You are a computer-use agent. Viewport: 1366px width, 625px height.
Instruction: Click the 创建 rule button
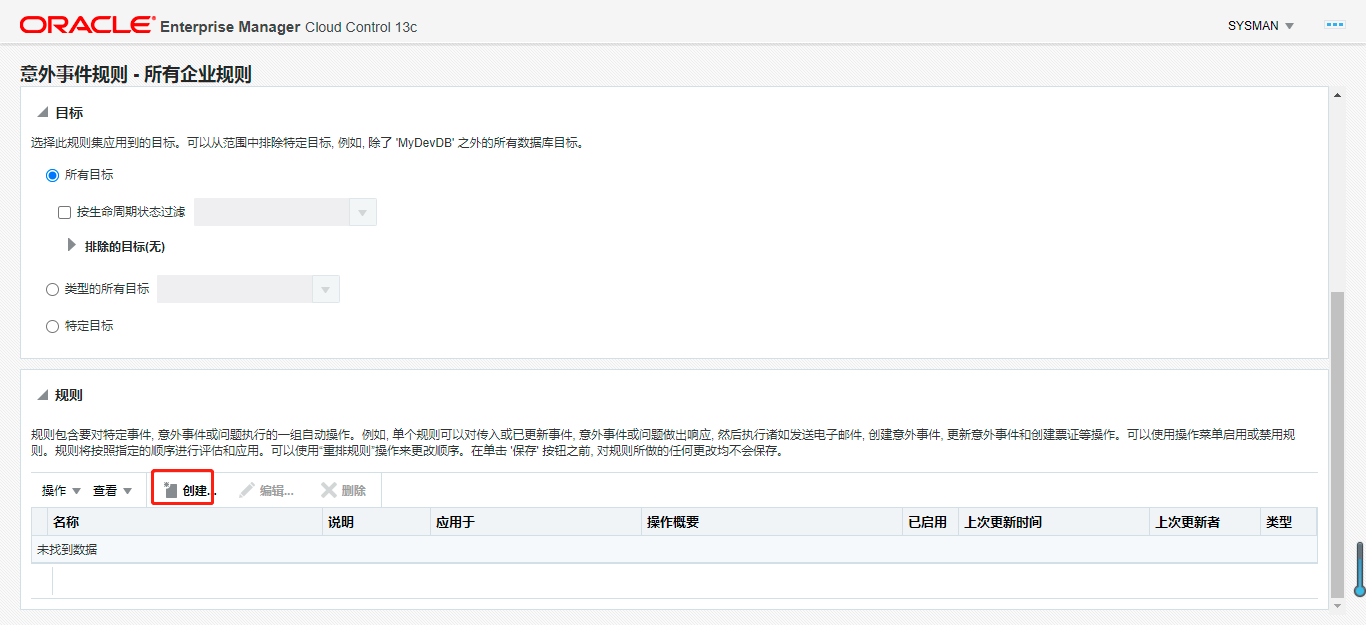(x=187, y=491)
